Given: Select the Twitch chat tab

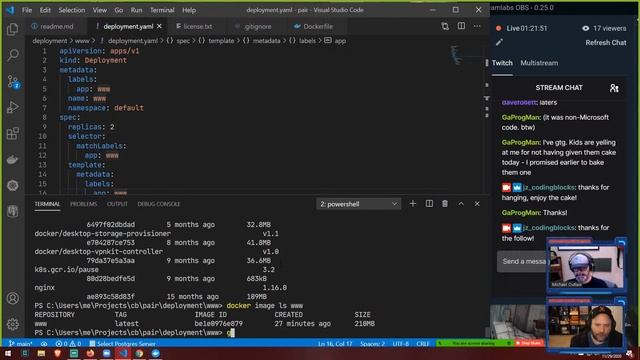Looking at the screenshot, I should pos(502,63).
